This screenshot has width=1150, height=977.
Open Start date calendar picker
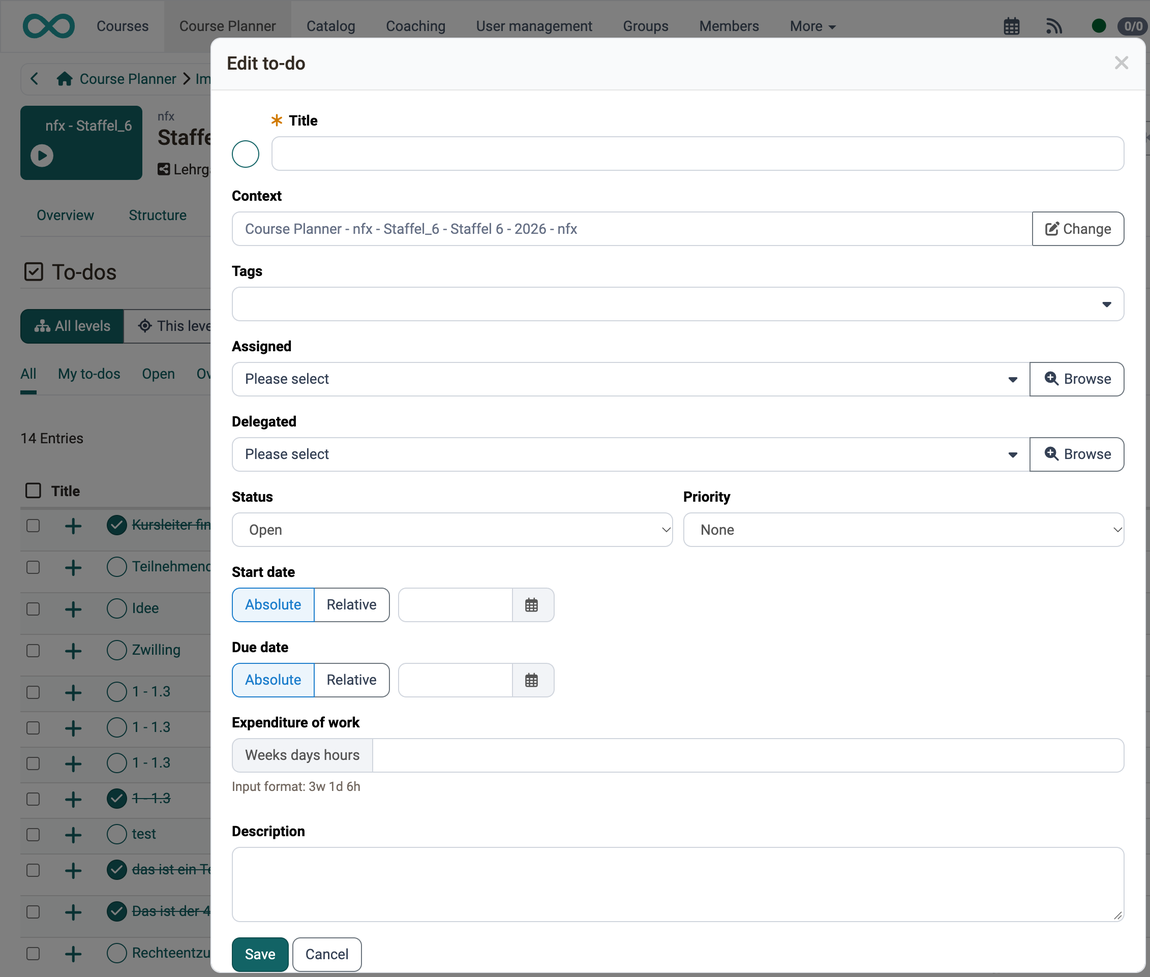pos(532,605)
